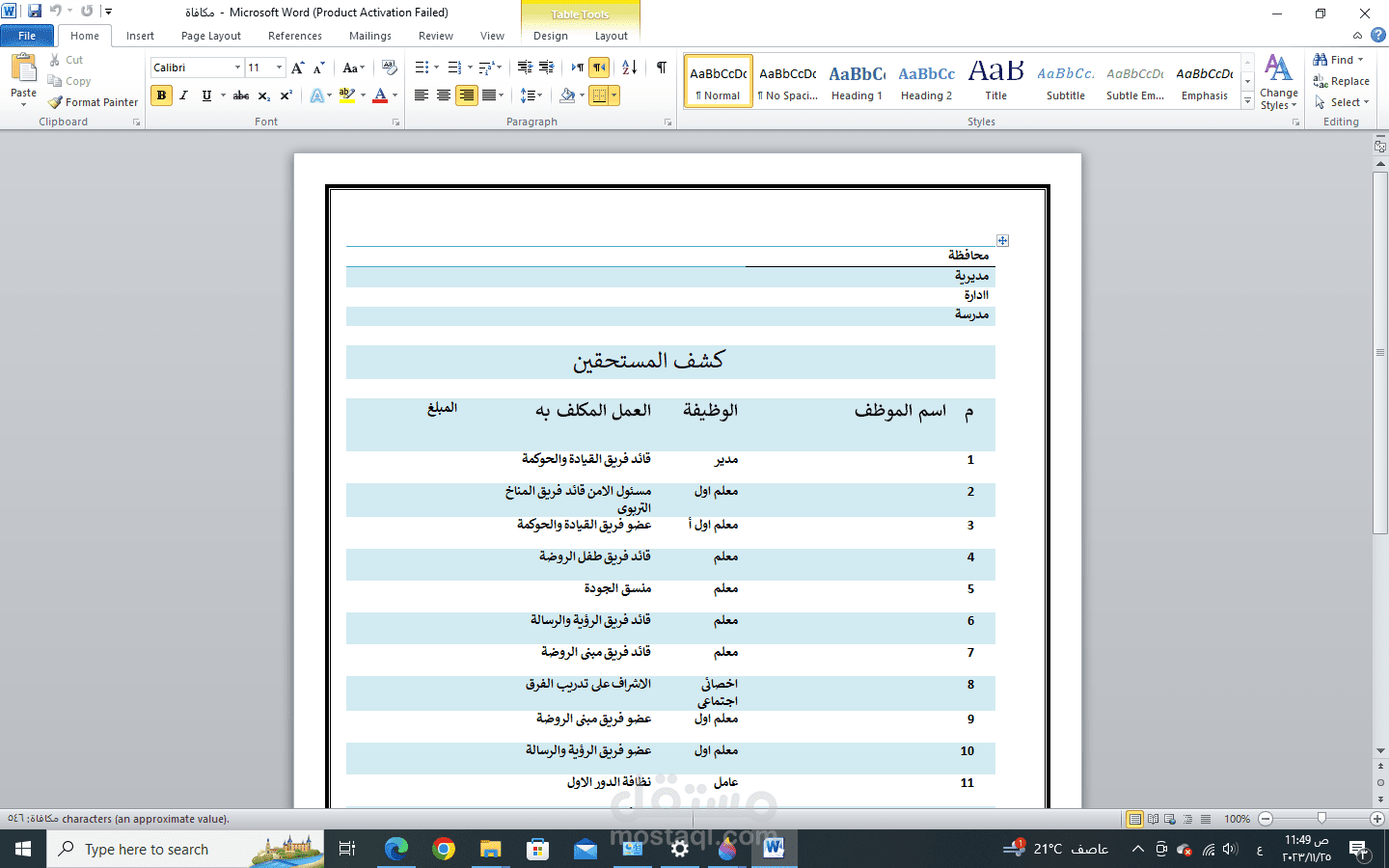
Task: Switch to the Page Layout tab
Action: click(211, 36)
